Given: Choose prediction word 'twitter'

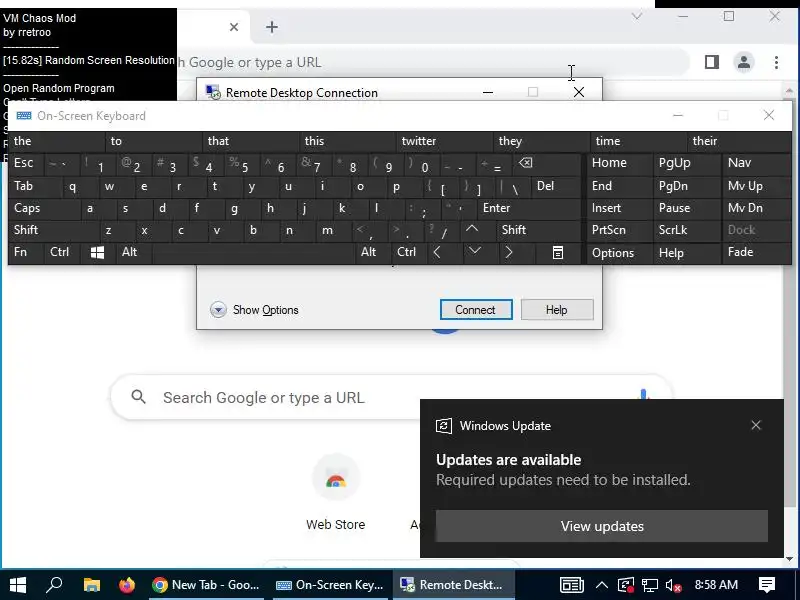Looking at the screenshot, I should click(444, 141).
